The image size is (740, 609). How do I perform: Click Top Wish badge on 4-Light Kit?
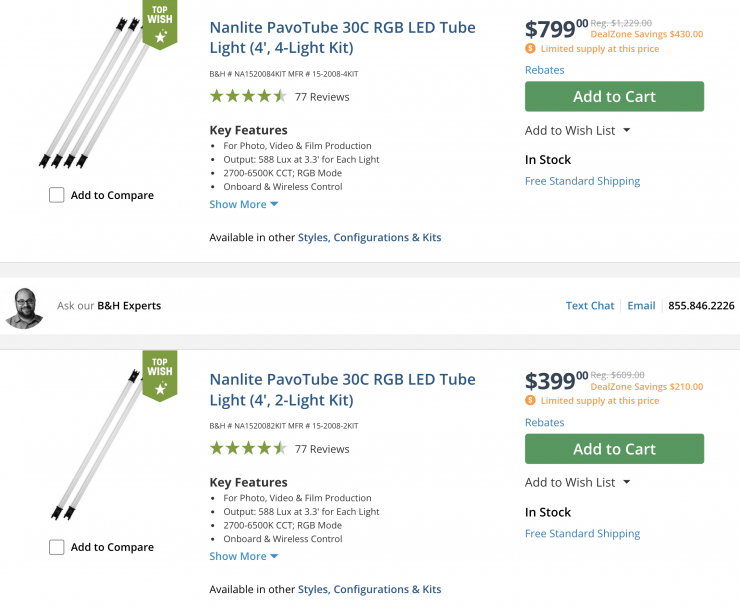tap(159, 23)
